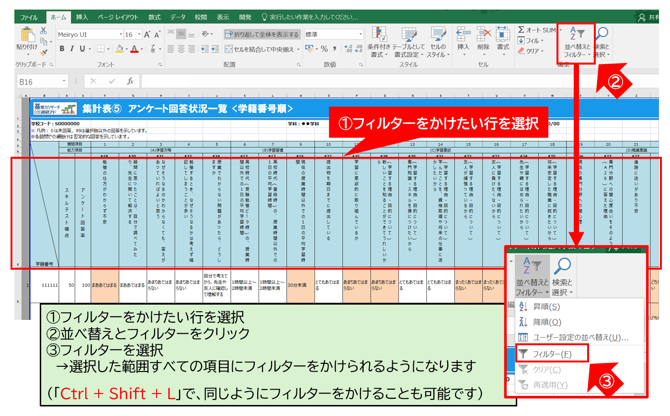Image resolution: width=670 pixels, height=416 pixels.
Task: Click 並べ替えとフィルター in the enlarged inset
Action: click(x=532, y=277)
